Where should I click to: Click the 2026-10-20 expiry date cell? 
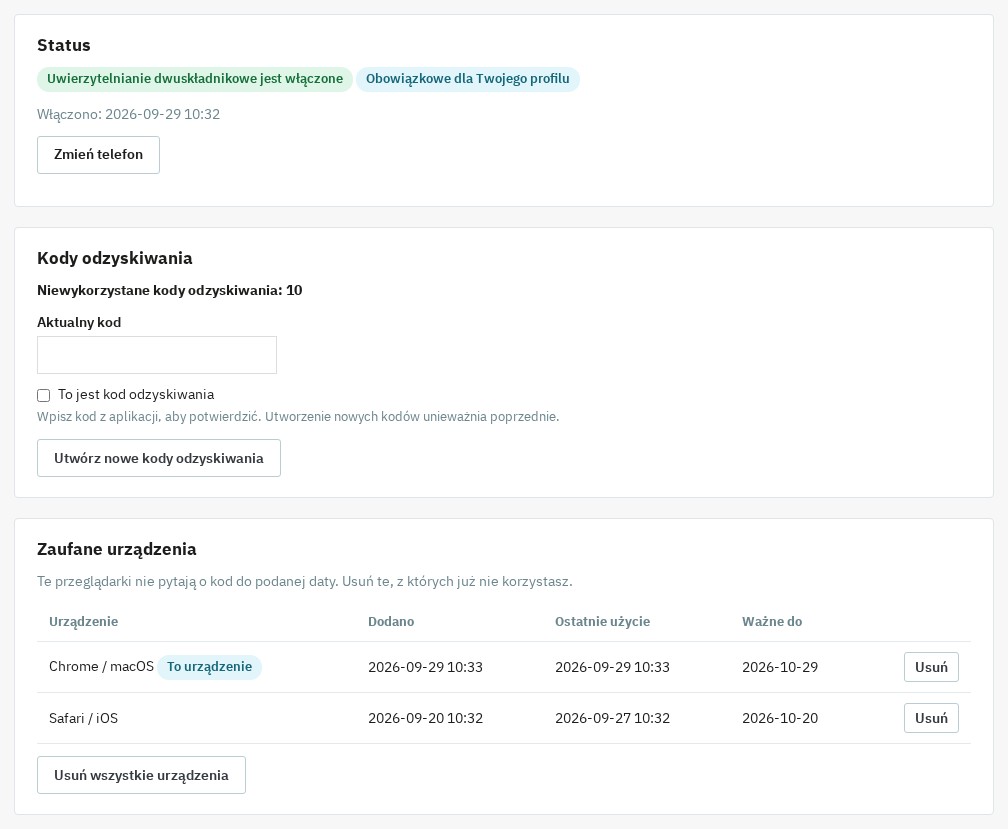click(780, 718)
